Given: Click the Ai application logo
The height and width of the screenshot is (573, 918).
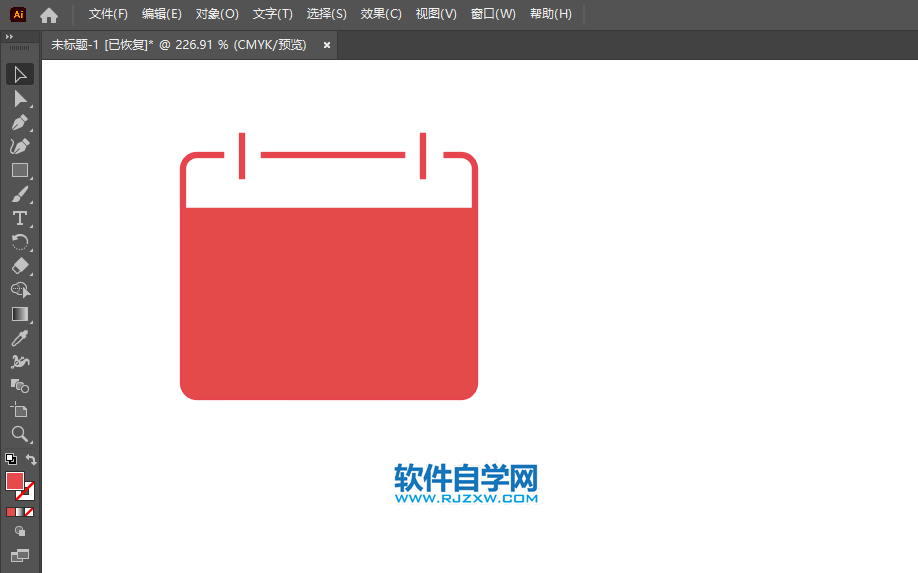Looking at the screenshot, I should coord(18,15).
